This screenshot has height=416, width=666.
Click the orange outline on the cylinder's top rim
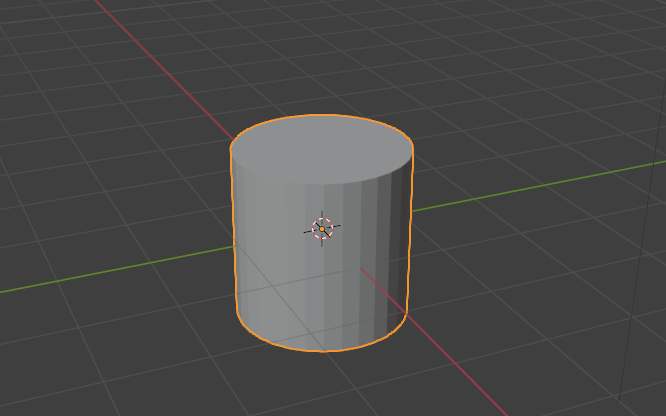point(321,116)
